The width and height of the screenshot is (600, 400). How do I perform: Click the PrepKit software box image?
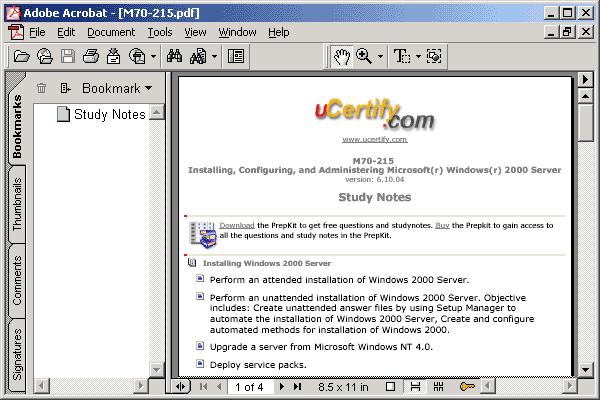203,234
